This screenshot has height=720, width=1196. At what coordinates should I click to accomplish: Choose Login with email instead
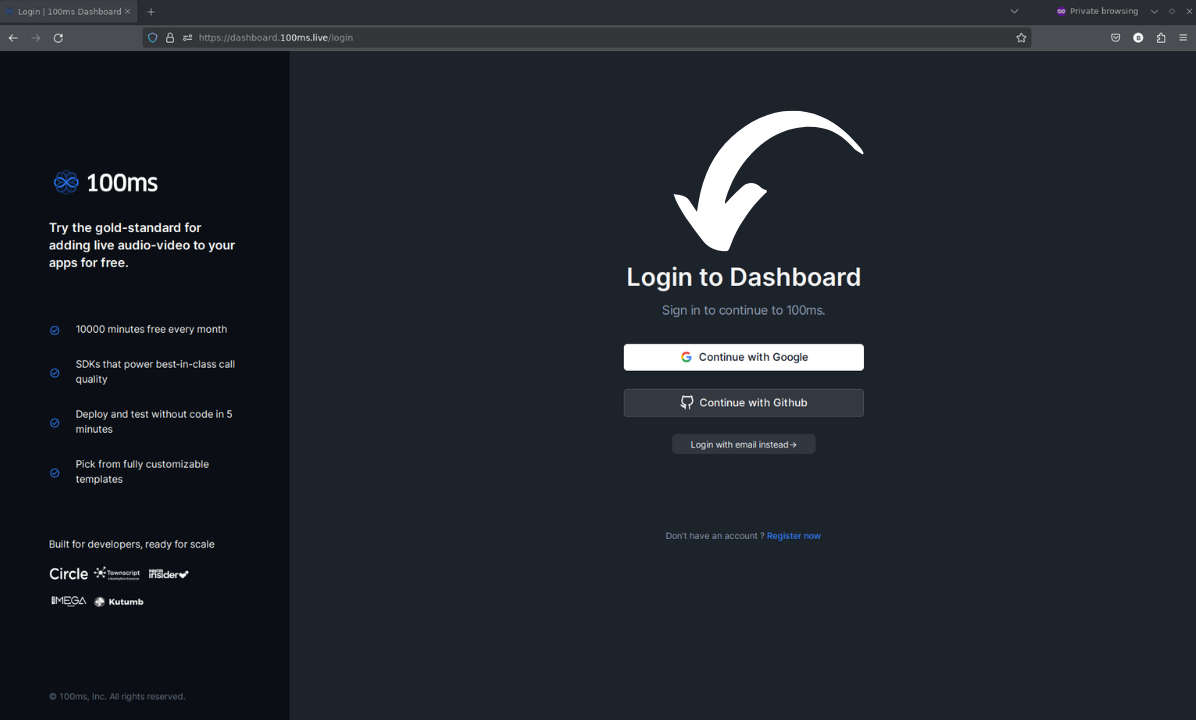[x=744, y=445]
